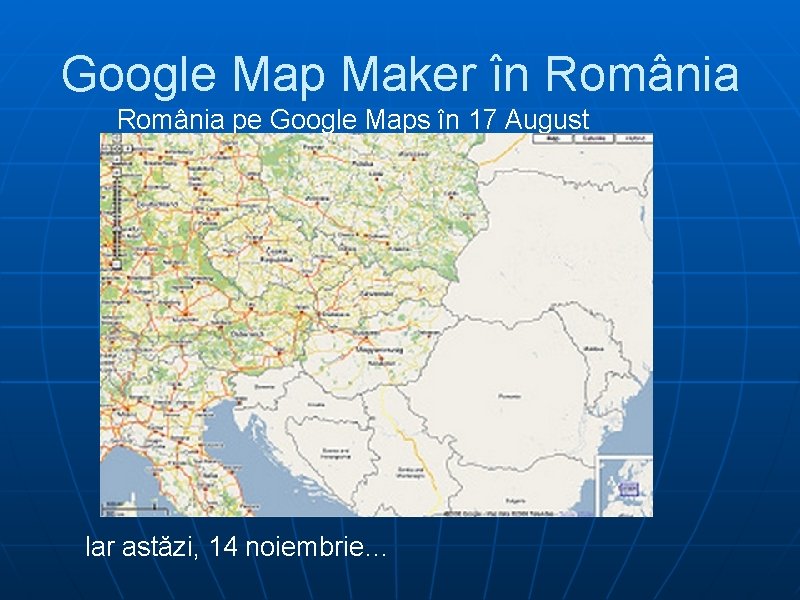The height and width of the screenshot is (600, 800).
Task: Click the zoom out button below the slider
Action: [117, 264]
